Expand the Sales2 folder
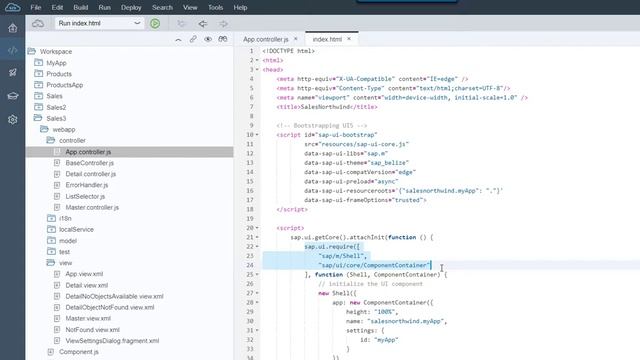Screen dimensions: 640x360 (x=38, y=107)
